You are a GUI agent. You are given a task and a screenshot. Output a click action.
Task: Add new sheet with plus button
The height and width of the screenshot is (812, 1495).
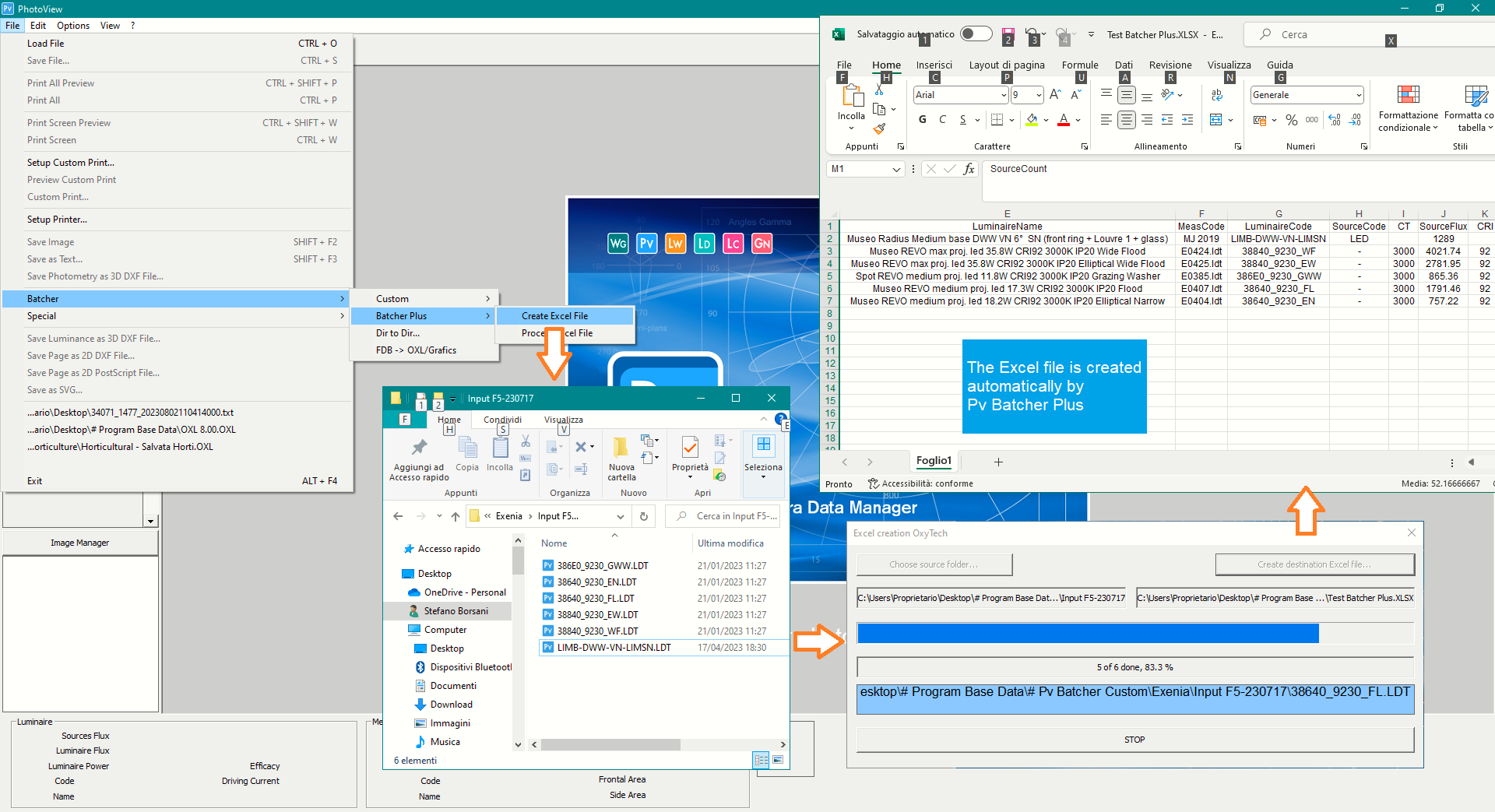coord(998,462)
